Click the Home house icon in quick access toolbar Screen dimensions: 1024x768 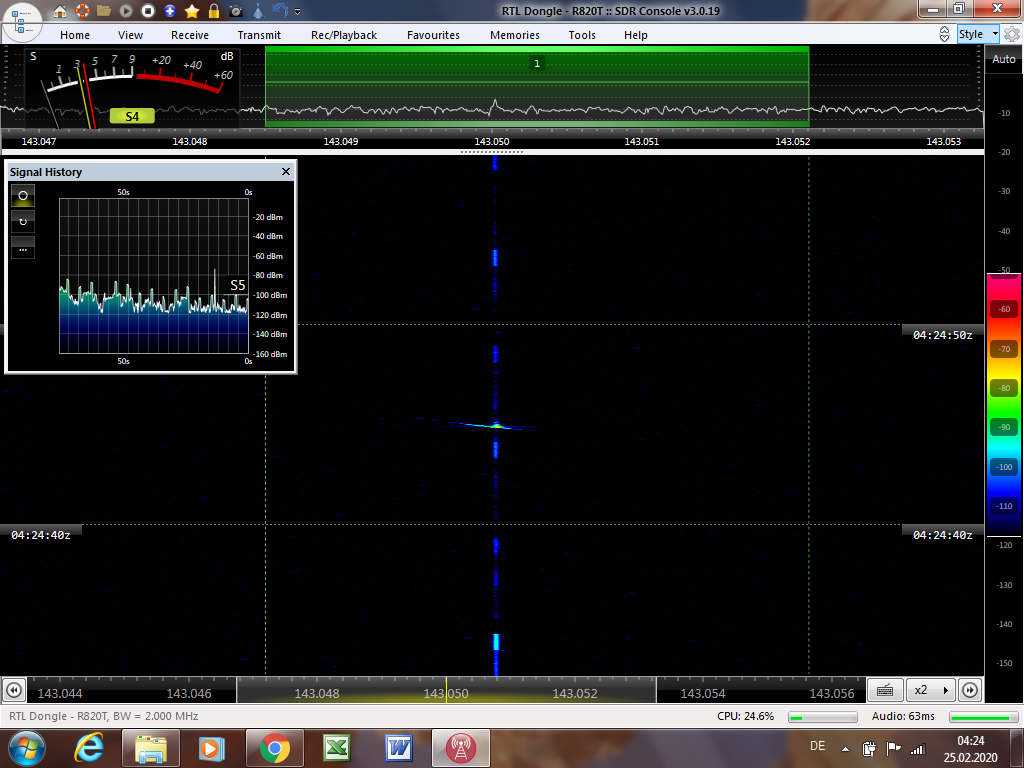pyautogui.click(x=59, y=10)
